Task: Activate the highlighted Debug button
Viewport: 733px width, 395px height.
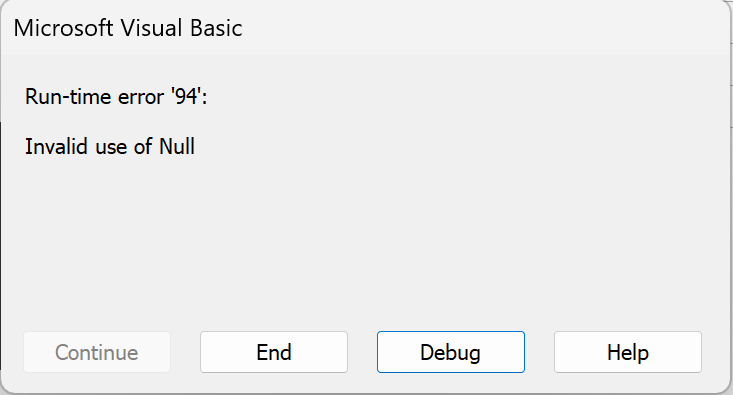Action: (451, 352)
